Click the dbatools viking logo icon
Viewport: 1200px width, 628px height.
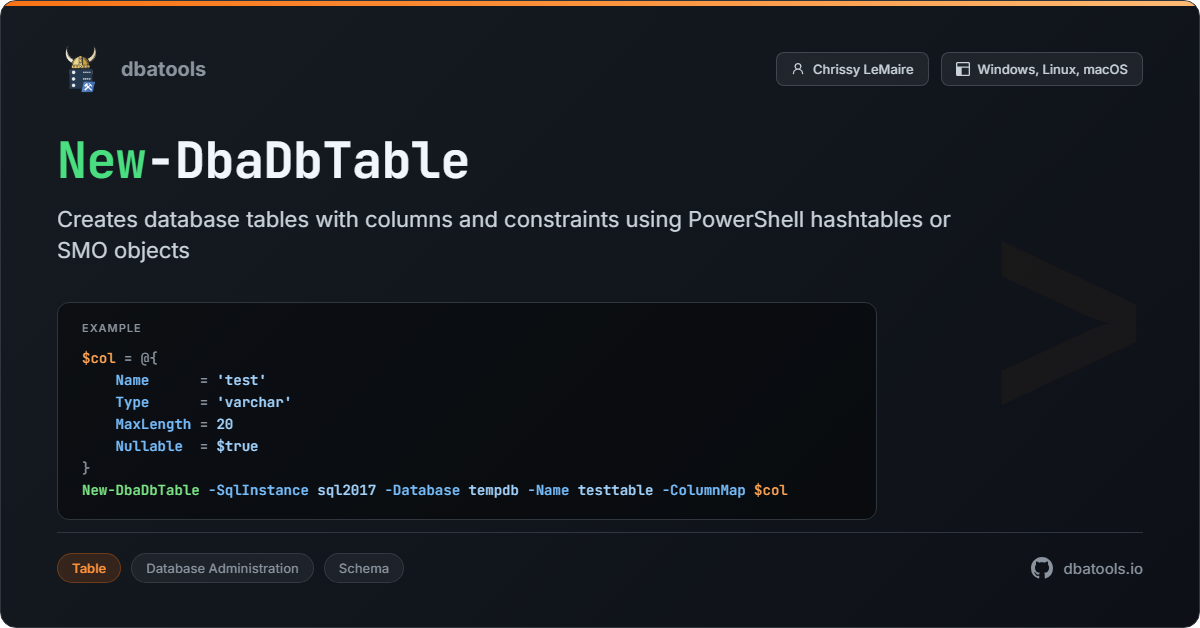point(81,69)
